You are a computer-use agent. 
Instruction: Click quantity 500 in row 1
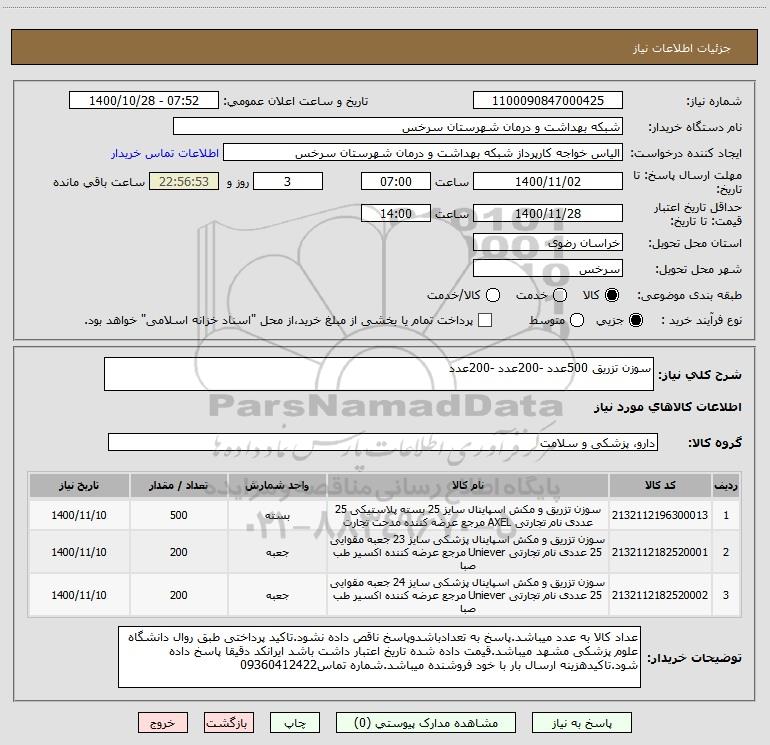pyautogui.click(x=178, y=515)
